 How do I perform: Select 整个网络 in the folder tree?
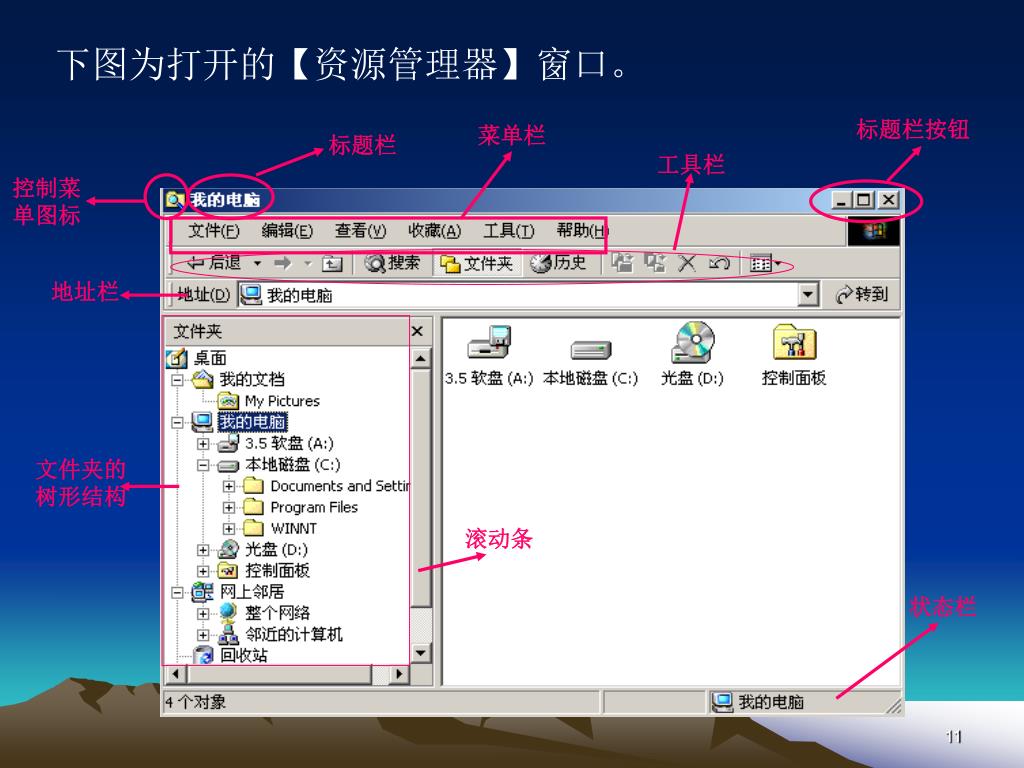click(277, 613)
